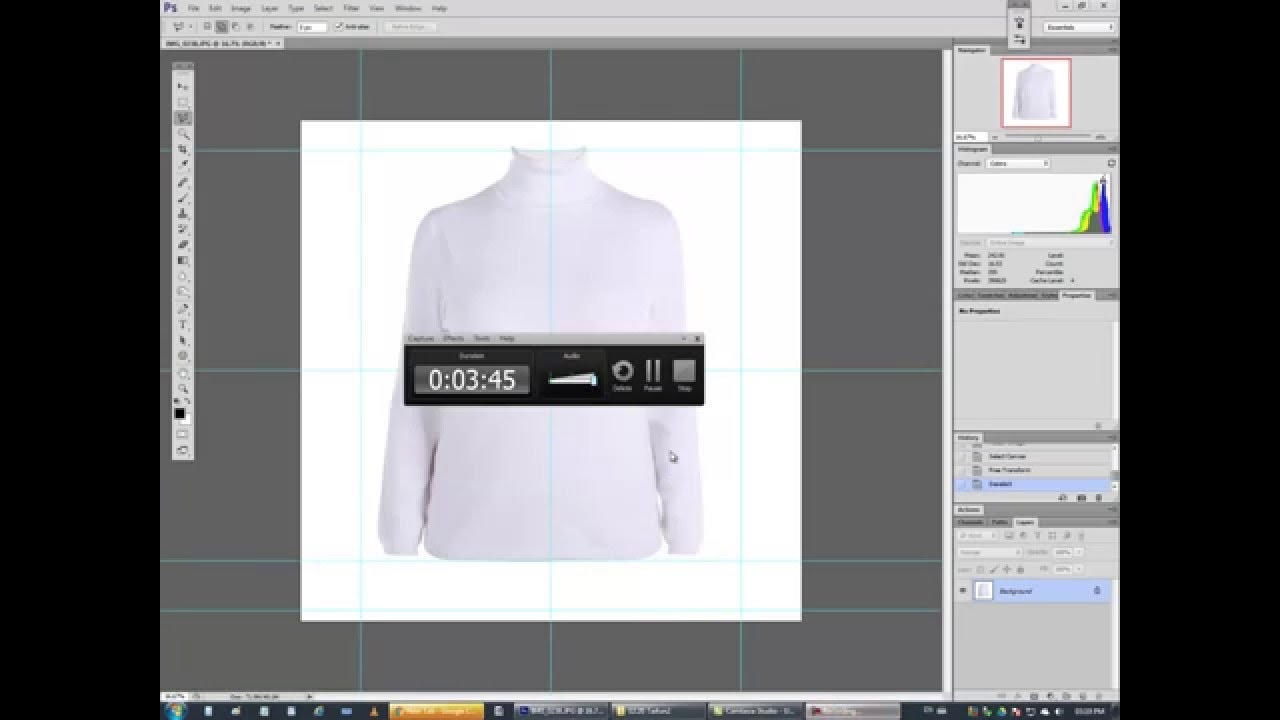Screen dimensions: 1280x720
Task: Select Subtract from selection mode
Action: 235,27
